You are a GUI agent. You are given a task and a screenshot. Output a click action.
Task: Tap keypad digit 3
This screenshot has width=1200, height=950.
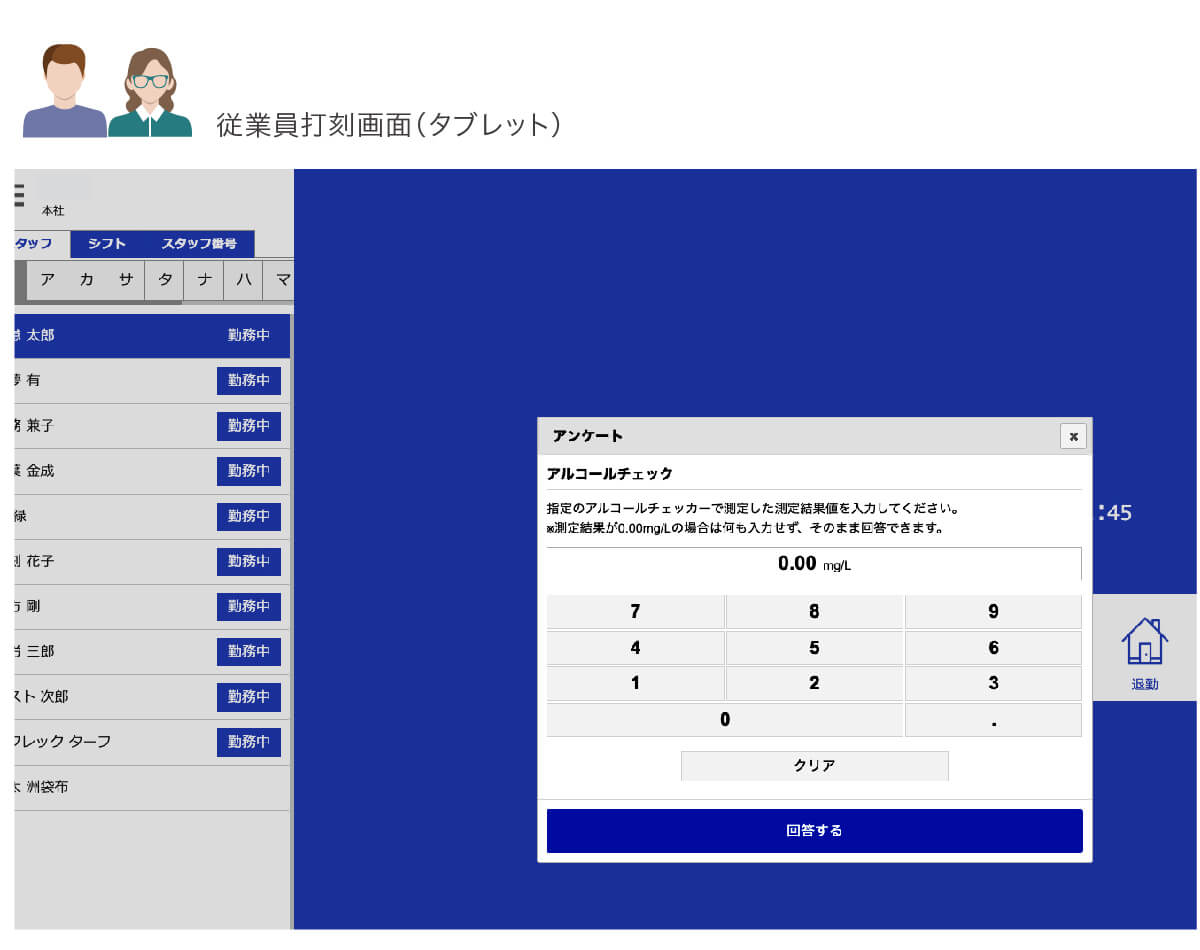[993, 684]
